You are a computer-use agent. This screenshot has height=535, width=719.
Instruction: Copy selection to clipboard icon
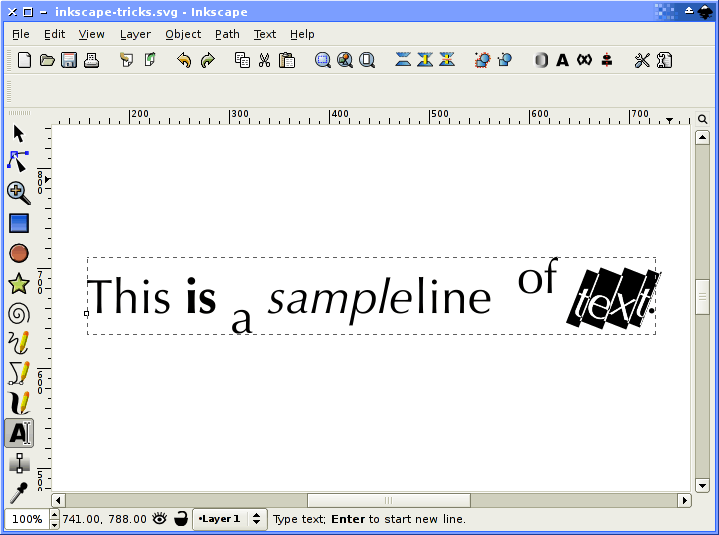coord(242,60)
